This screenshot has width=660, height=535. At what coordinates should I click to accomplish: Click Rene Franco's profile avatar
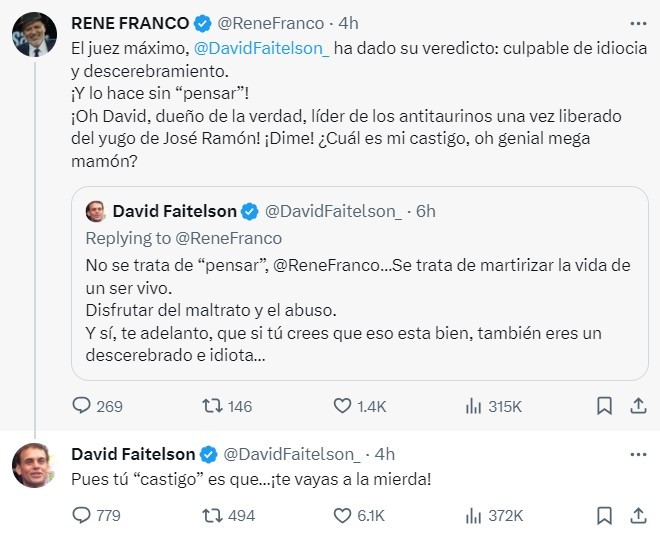pyautogui.click(x=33, y=37)
